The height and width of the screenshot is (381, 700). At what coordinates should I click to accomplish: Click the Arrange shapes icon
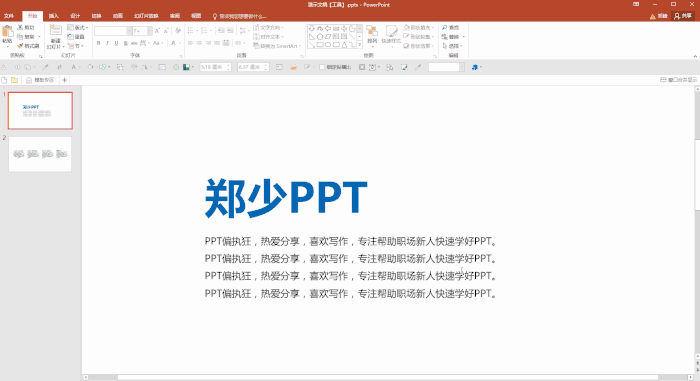pyautogui.click(x=372, y=31)
